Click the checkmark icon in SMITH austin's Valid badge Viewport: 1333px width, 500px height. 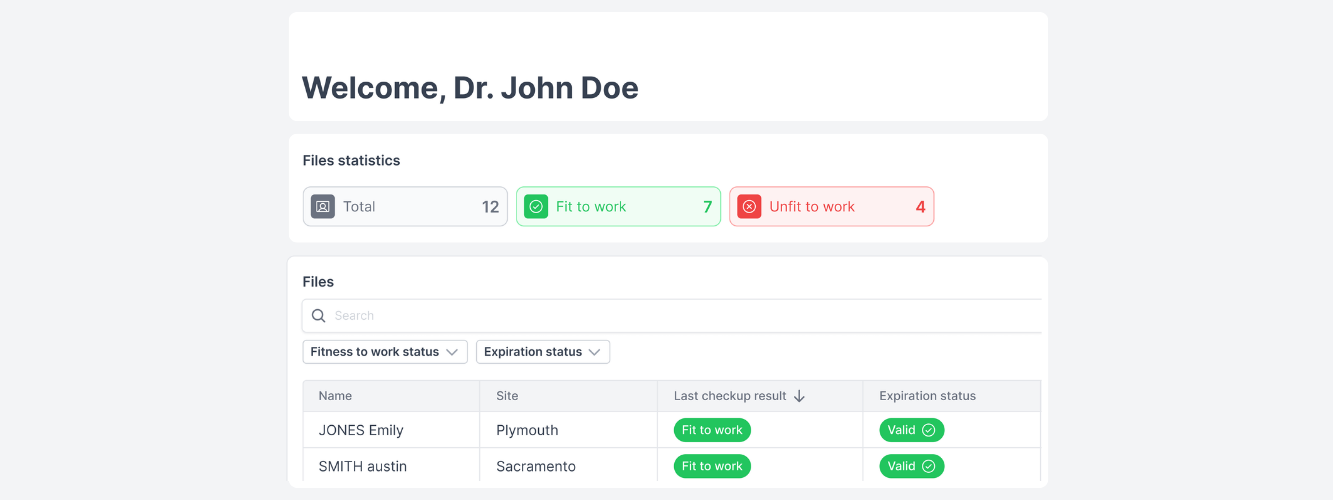[x=928, y=466]
